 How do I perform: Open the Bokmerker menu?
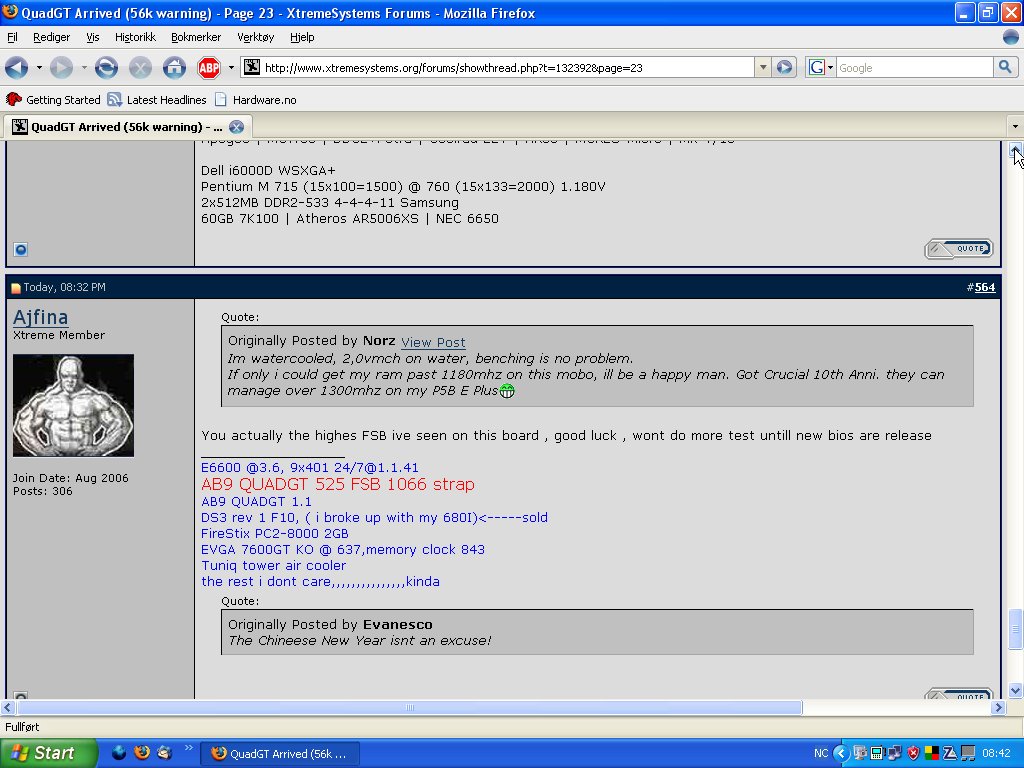[x=196, y=37]
